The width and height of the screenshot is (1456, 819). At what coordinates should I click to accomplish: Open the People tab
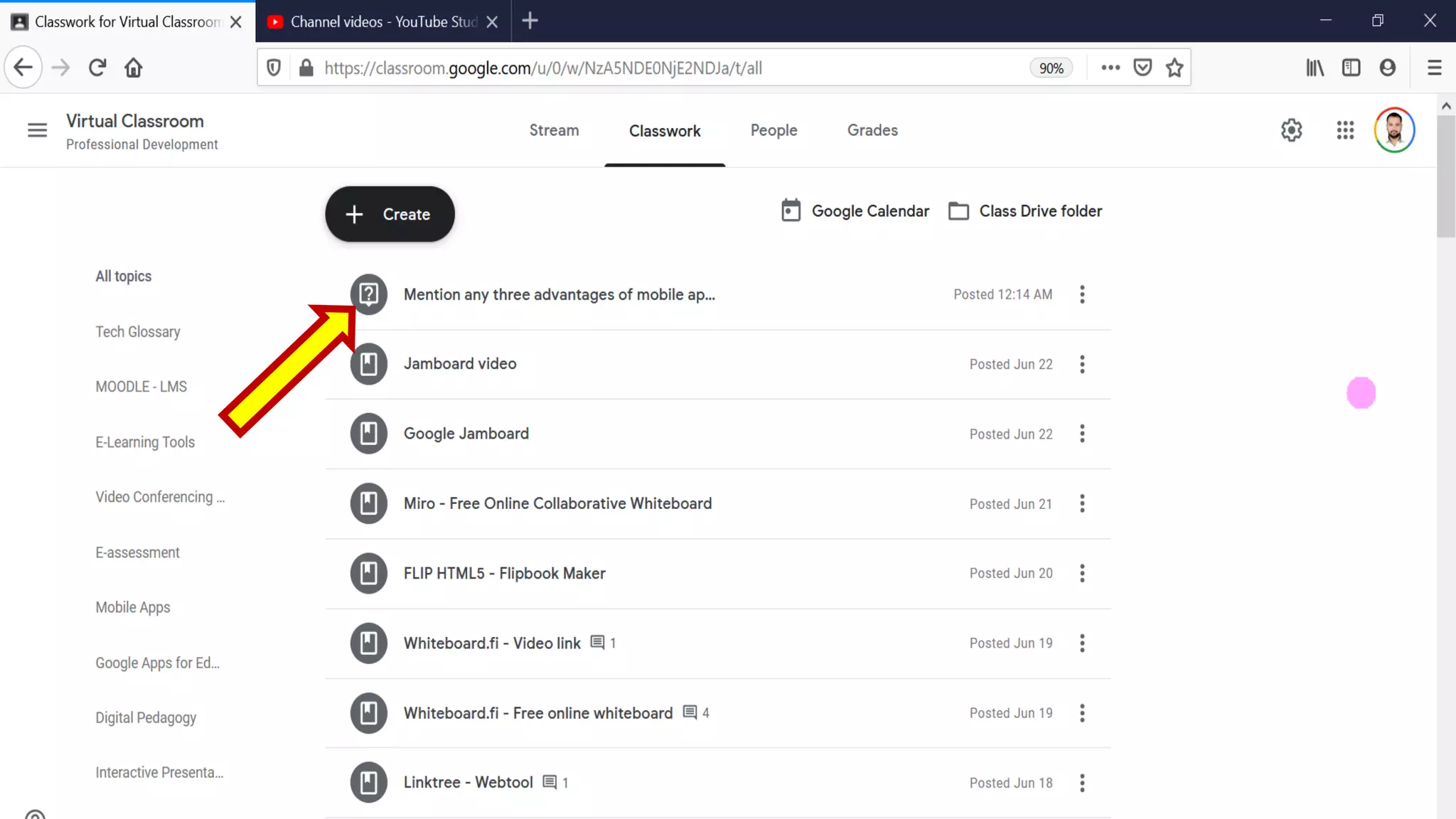(773, 130)
